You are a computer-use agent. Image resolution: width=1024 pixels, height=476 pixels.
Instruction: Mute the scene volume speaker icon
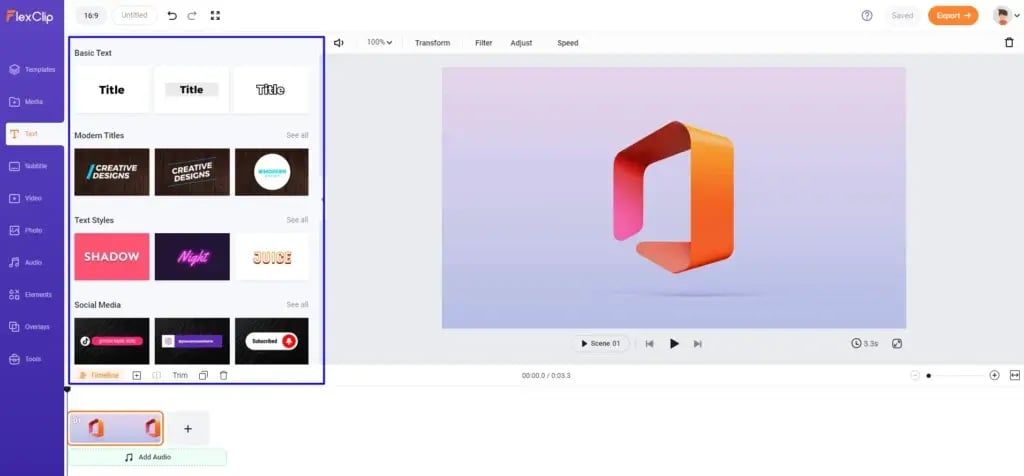(x=339, y=43)
